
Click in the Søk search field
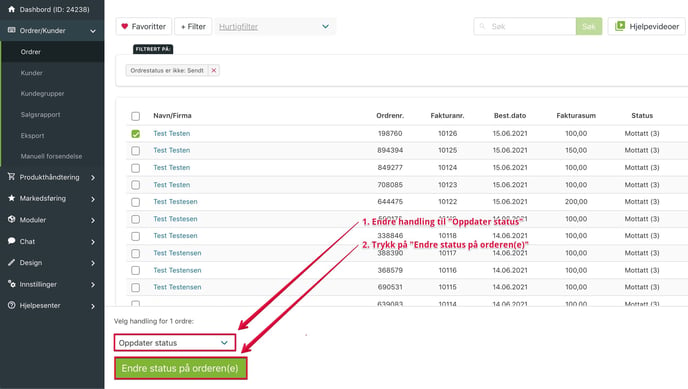click(x=525, y=26)
